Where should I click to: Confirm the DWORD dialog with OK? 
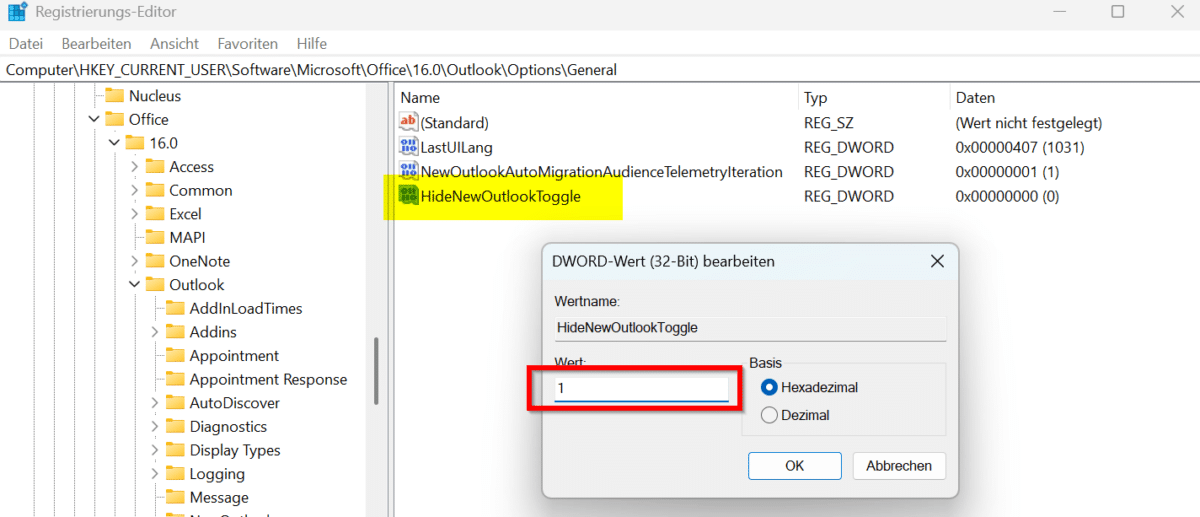[794, 465]
